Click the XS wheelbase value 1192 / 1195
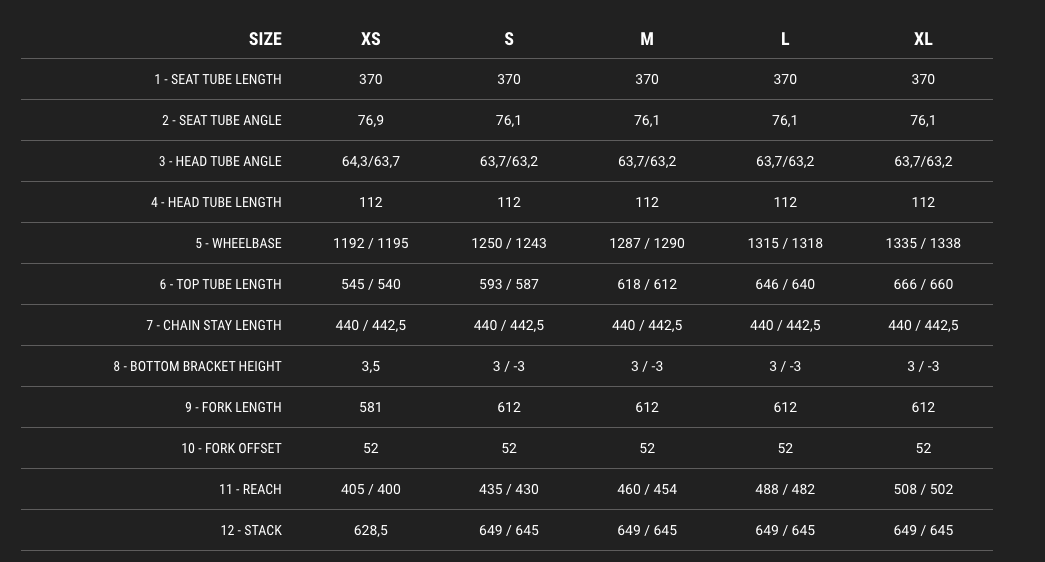The height and width of the screenshot is (562, 1045). [x=371, y=243]
